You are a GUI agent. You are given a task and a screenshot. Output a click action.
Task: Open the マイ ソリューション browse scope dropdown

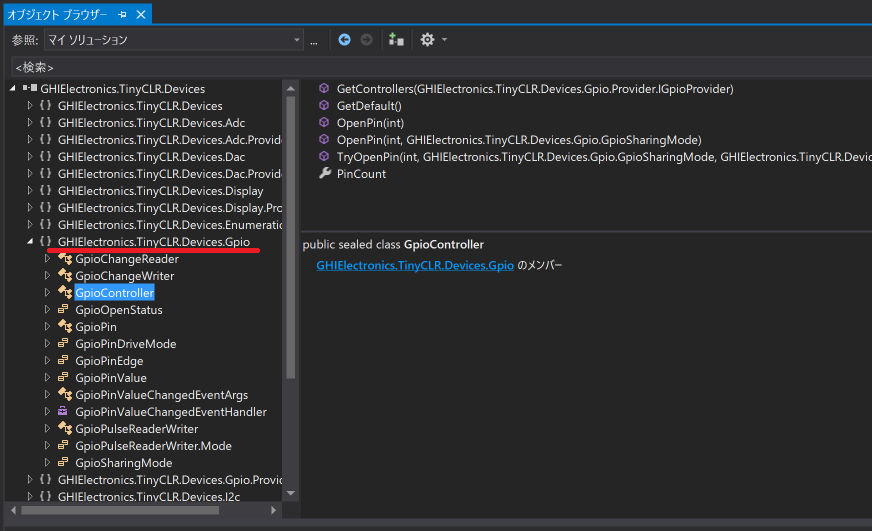[174, 40]
